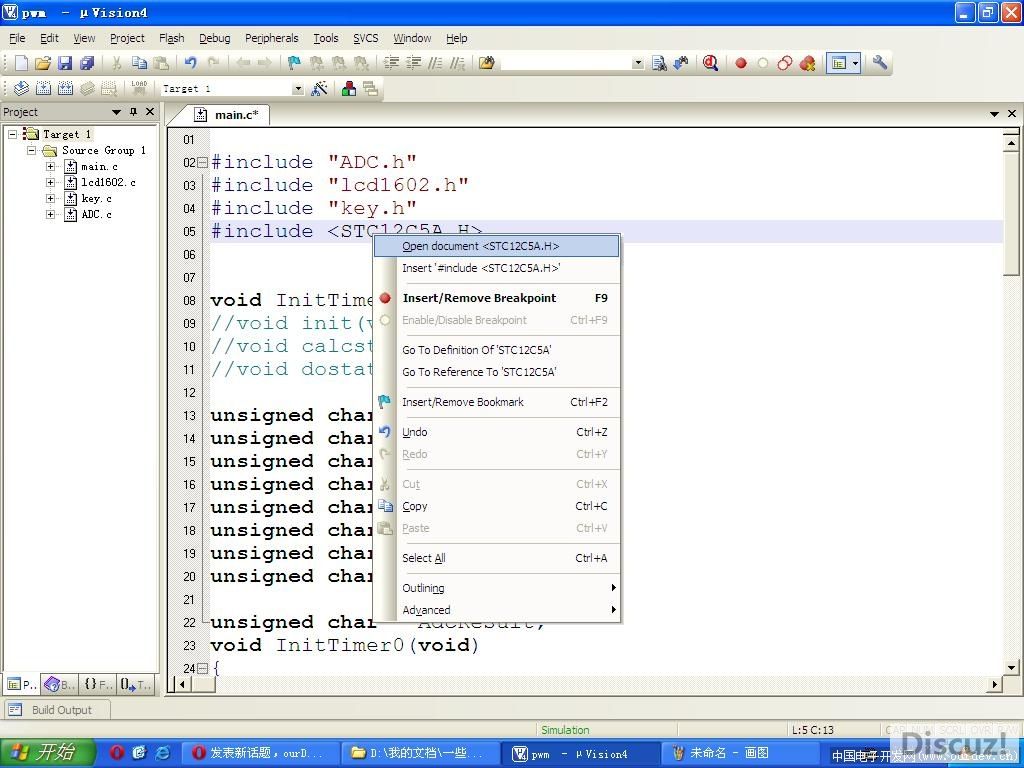Click the Windows Start button
This screenshot has height=768, width=1024.
pos(47,752)
